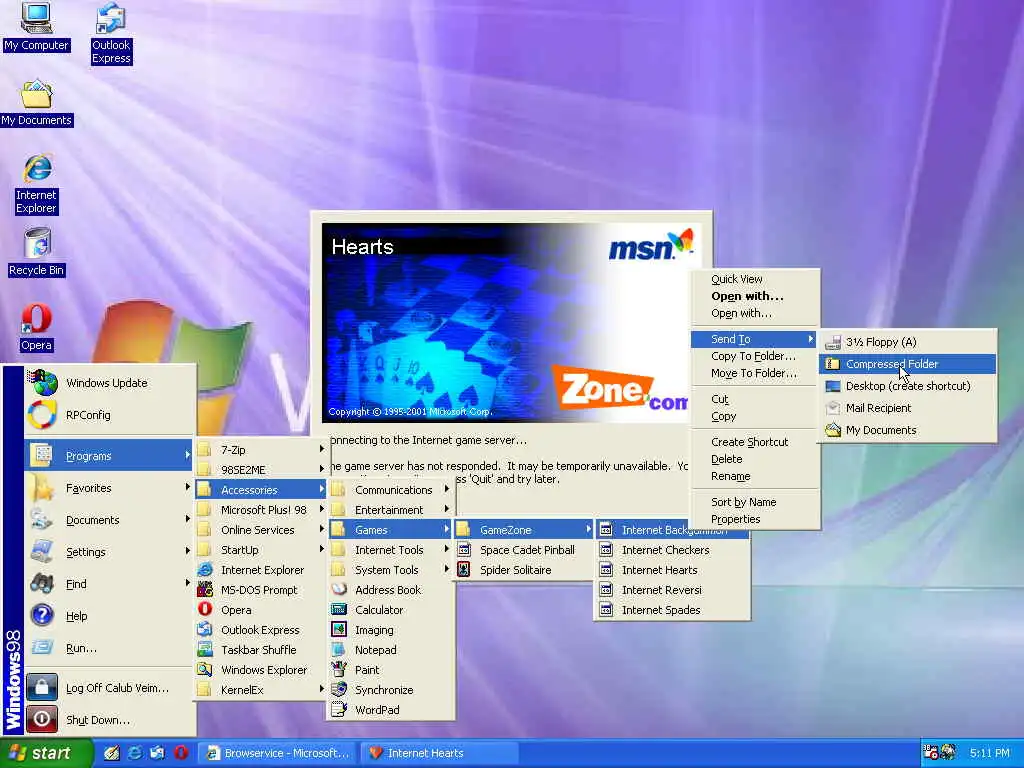This screenshot has height=768, width=1024.
Task: Expand the Favorites submenu in Start menu
Action: (110, 488)
